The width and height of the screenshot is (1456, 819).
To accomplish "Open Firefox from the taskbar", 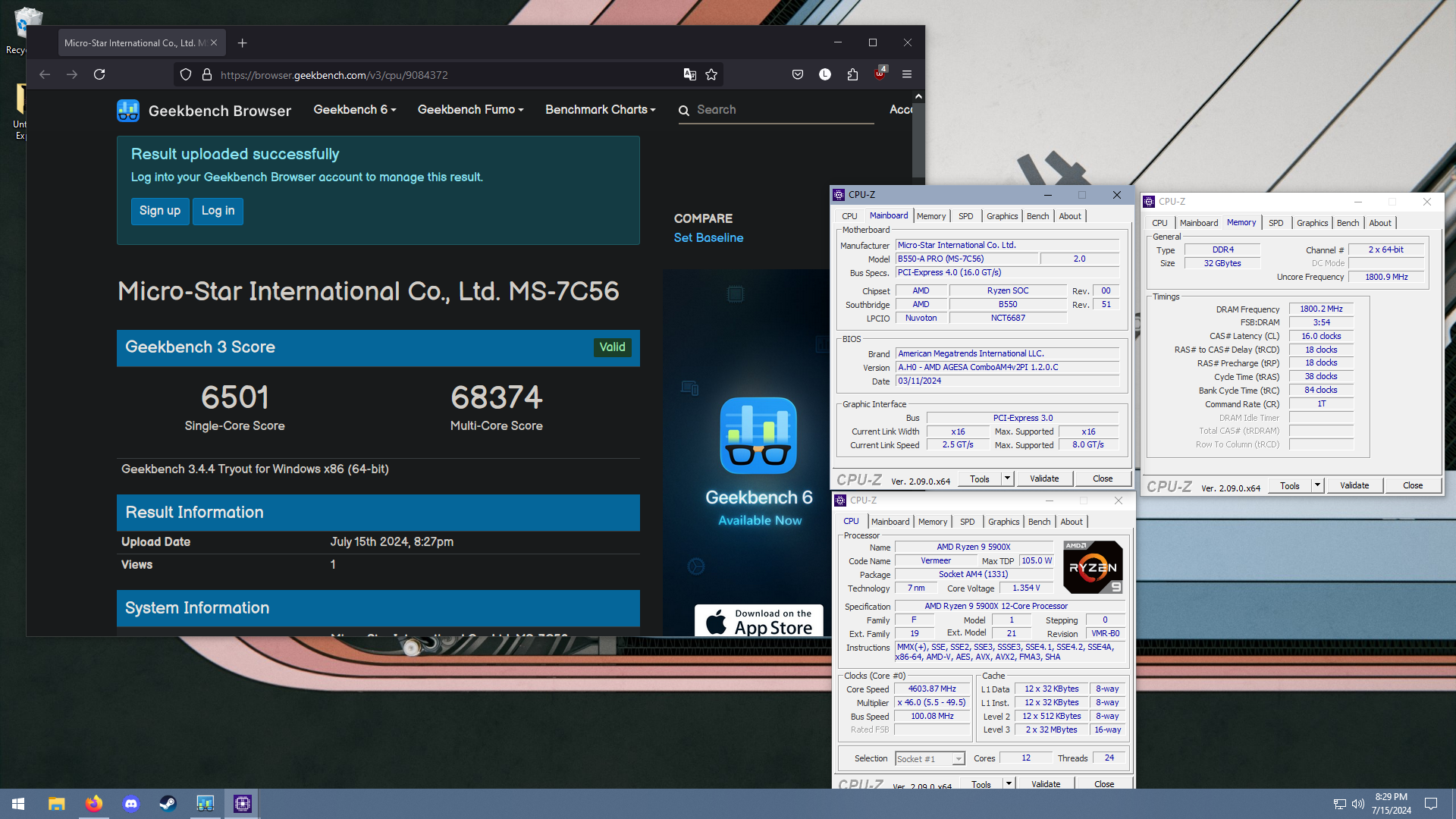I will pos(94,804).
